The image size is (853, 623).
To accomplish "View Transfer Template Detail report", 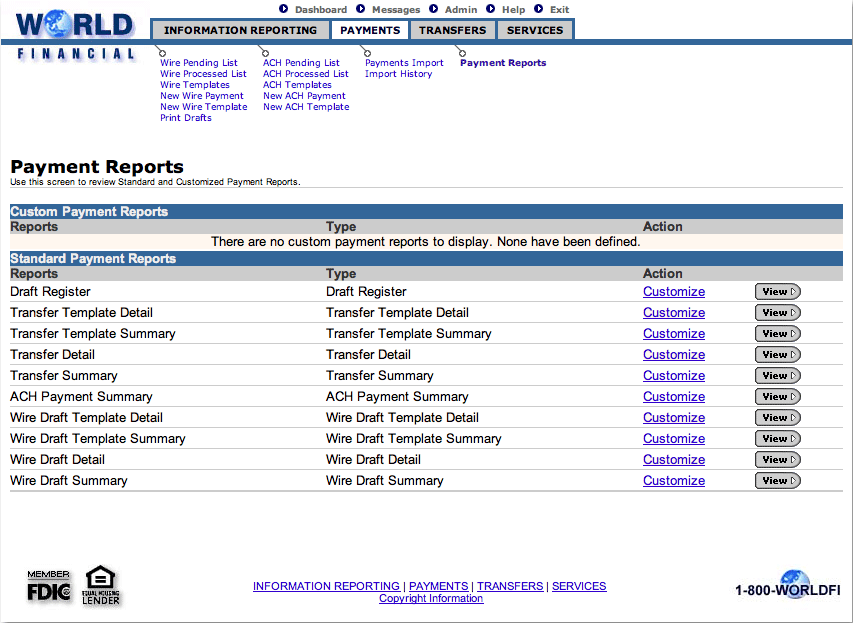I will (777, 313).
